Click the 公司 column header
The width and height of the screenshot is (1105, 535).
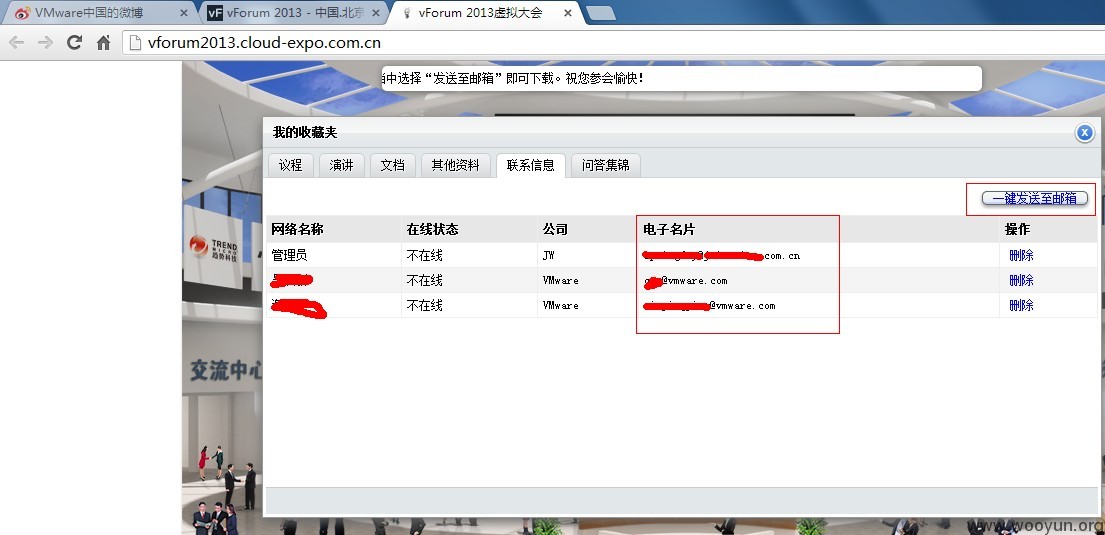pos(555,230)
